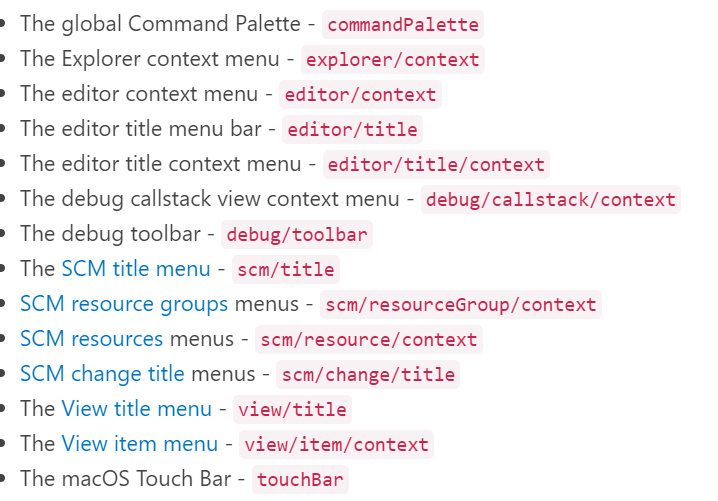This screenshot has width=718, height=501.
Task: Click the editor/title/context code snippet
Action: point(436,165)
